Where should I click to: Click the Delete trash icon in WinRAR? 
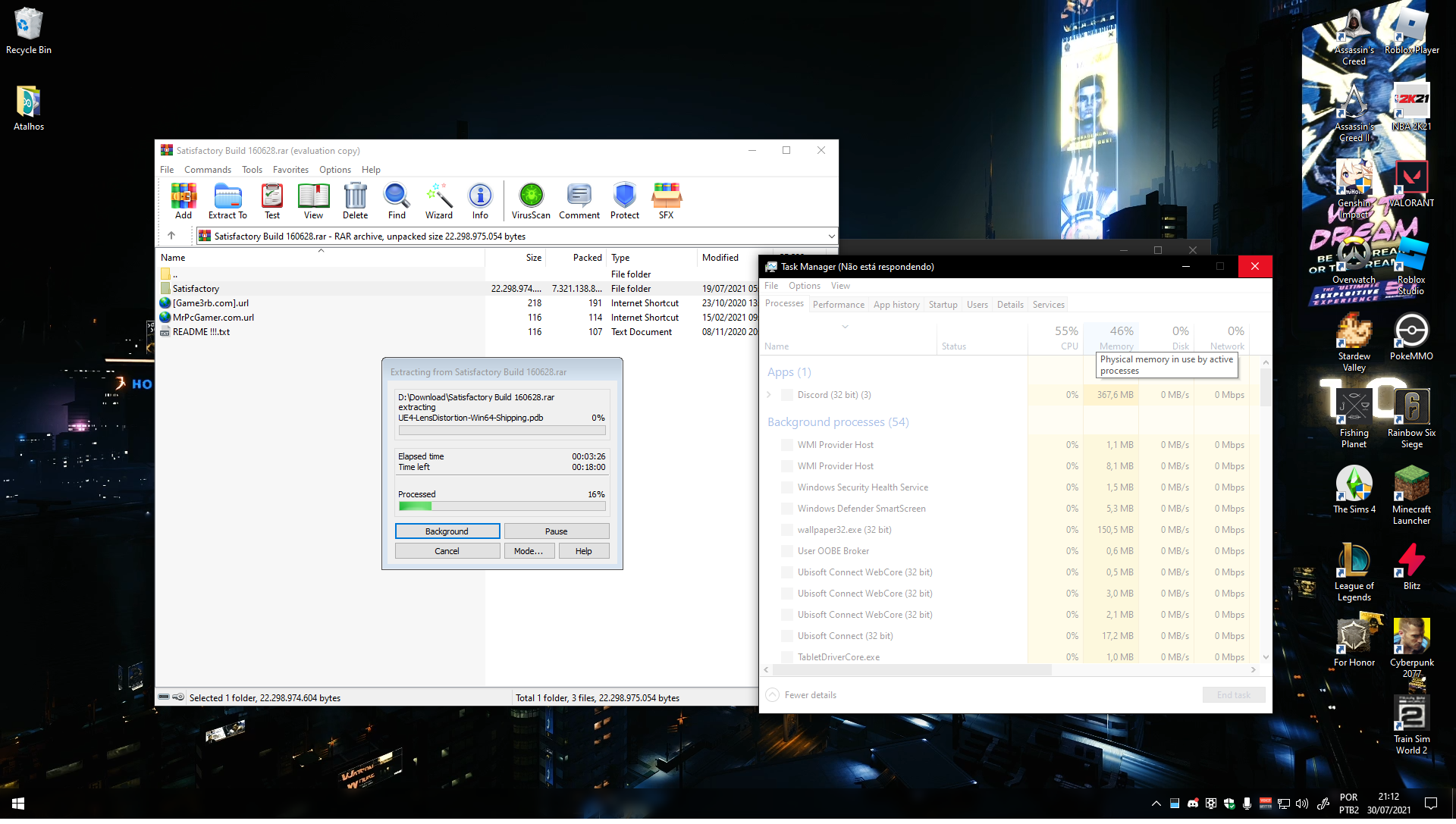(355, 201)
